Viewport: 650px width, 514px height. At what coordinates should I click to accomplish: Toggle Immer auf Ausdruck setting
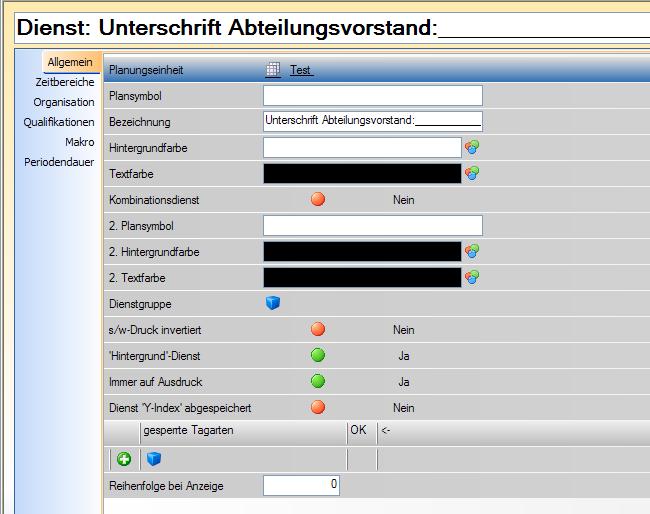tap(318, 381)
